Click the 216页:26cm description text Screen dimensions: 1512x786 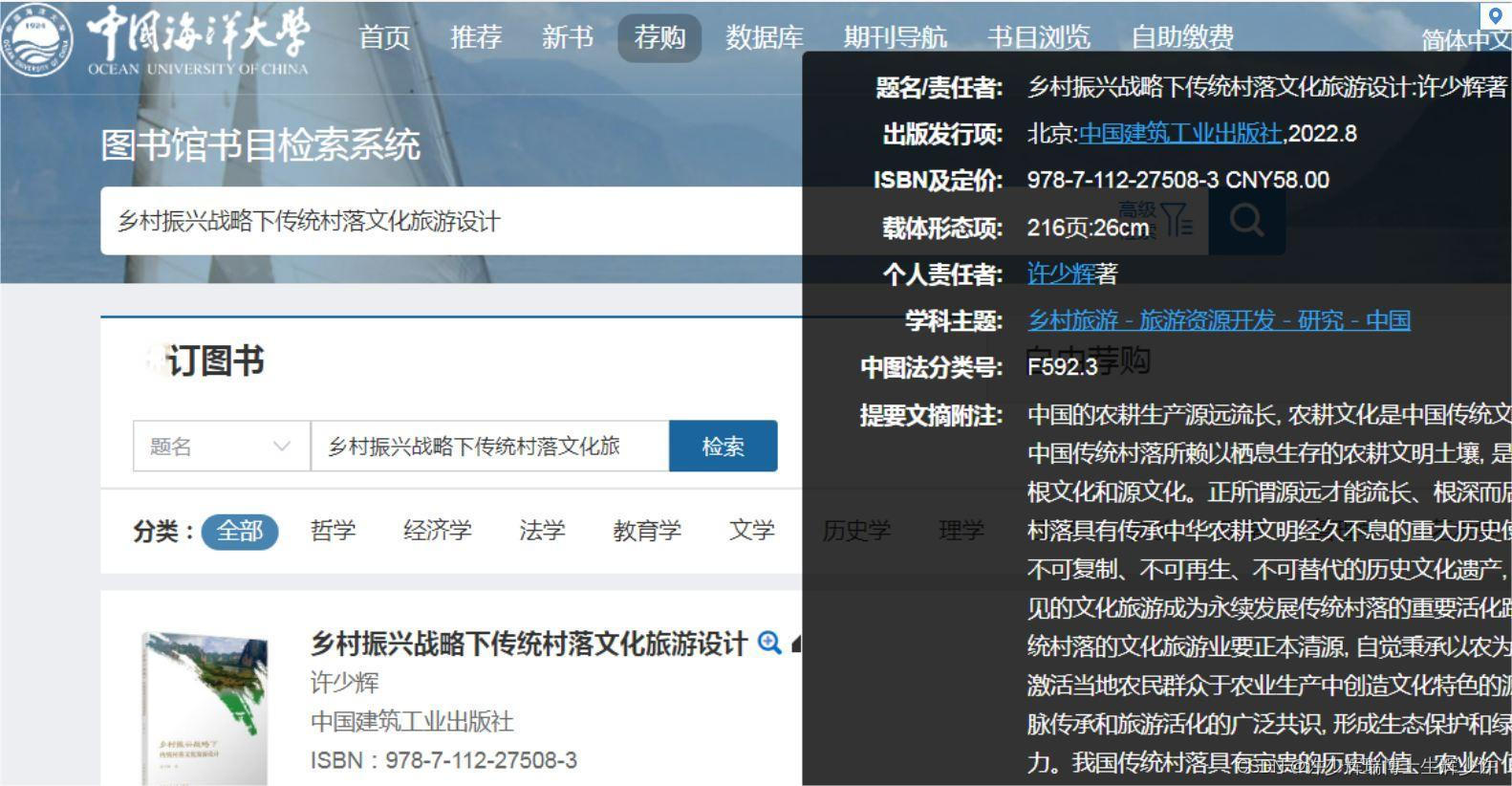[x=1088, y=228]
